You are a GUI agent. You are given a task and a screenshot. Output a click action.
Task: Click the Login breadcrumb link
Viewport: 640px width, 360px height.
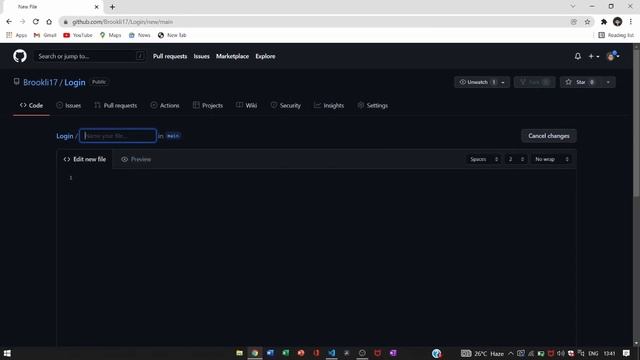[64, 136]
